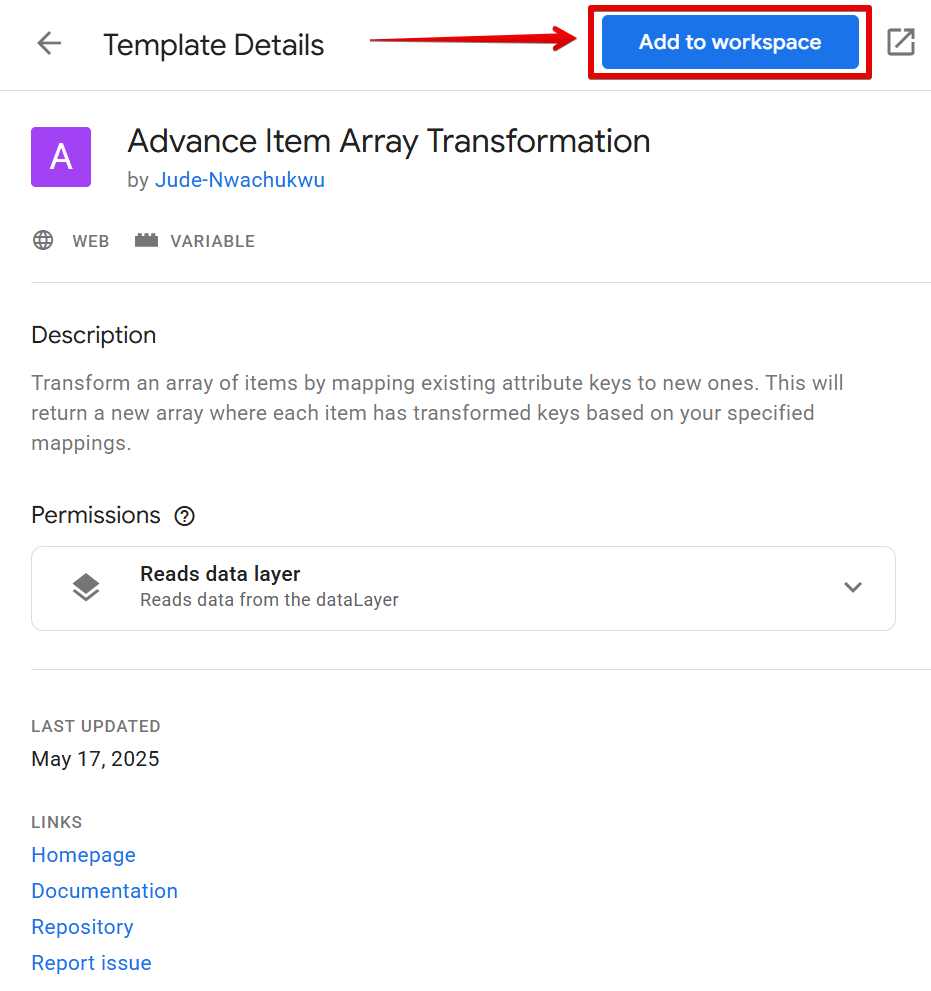Image resolution: width=931 pixels, height=991 pixels.
Task: Click the LINKS section label
Action: pyautogui.click(x=57, y=822)
